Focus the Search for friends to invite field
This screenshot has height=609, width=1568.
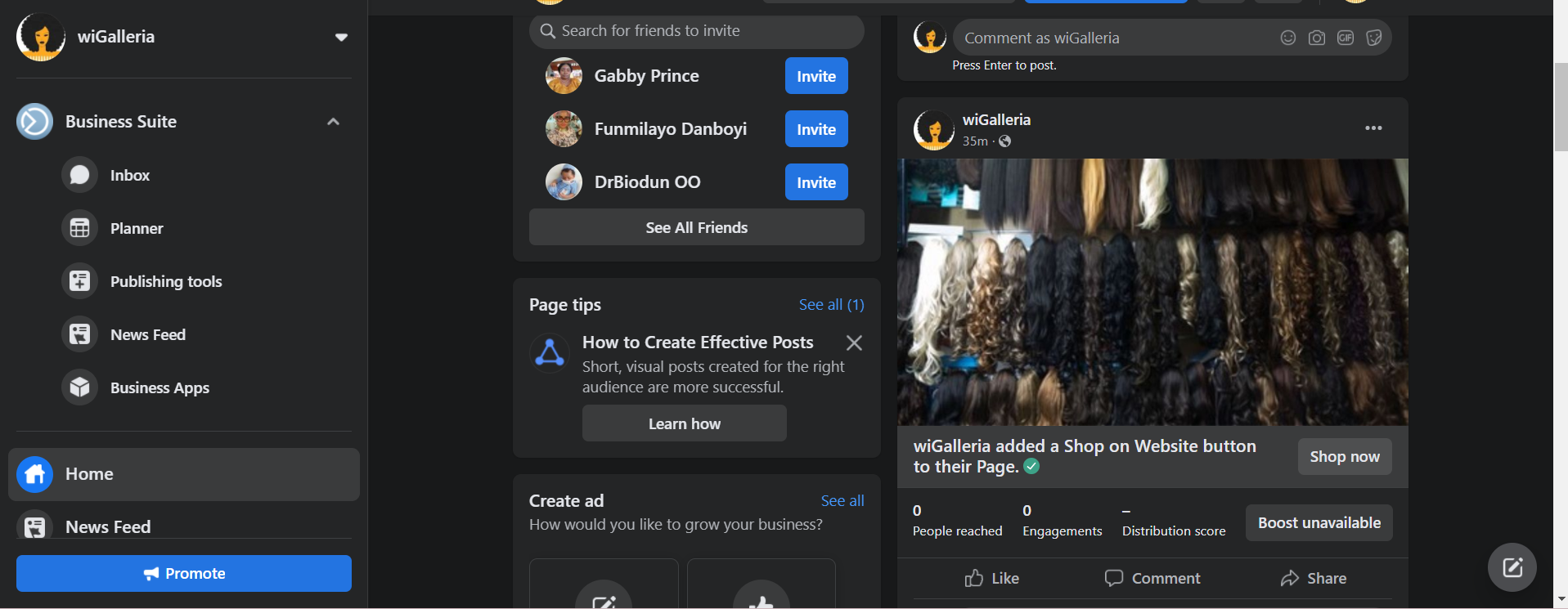point(697,31)
